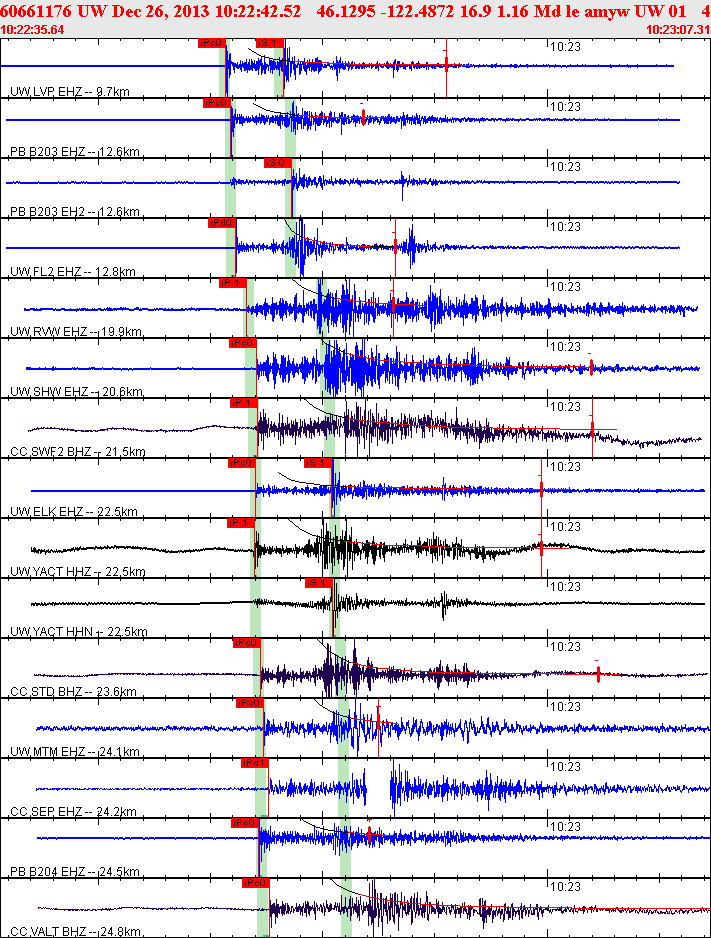Click the iPc0 pick flag on PB B204 EHZ

[x=245, y=823]
